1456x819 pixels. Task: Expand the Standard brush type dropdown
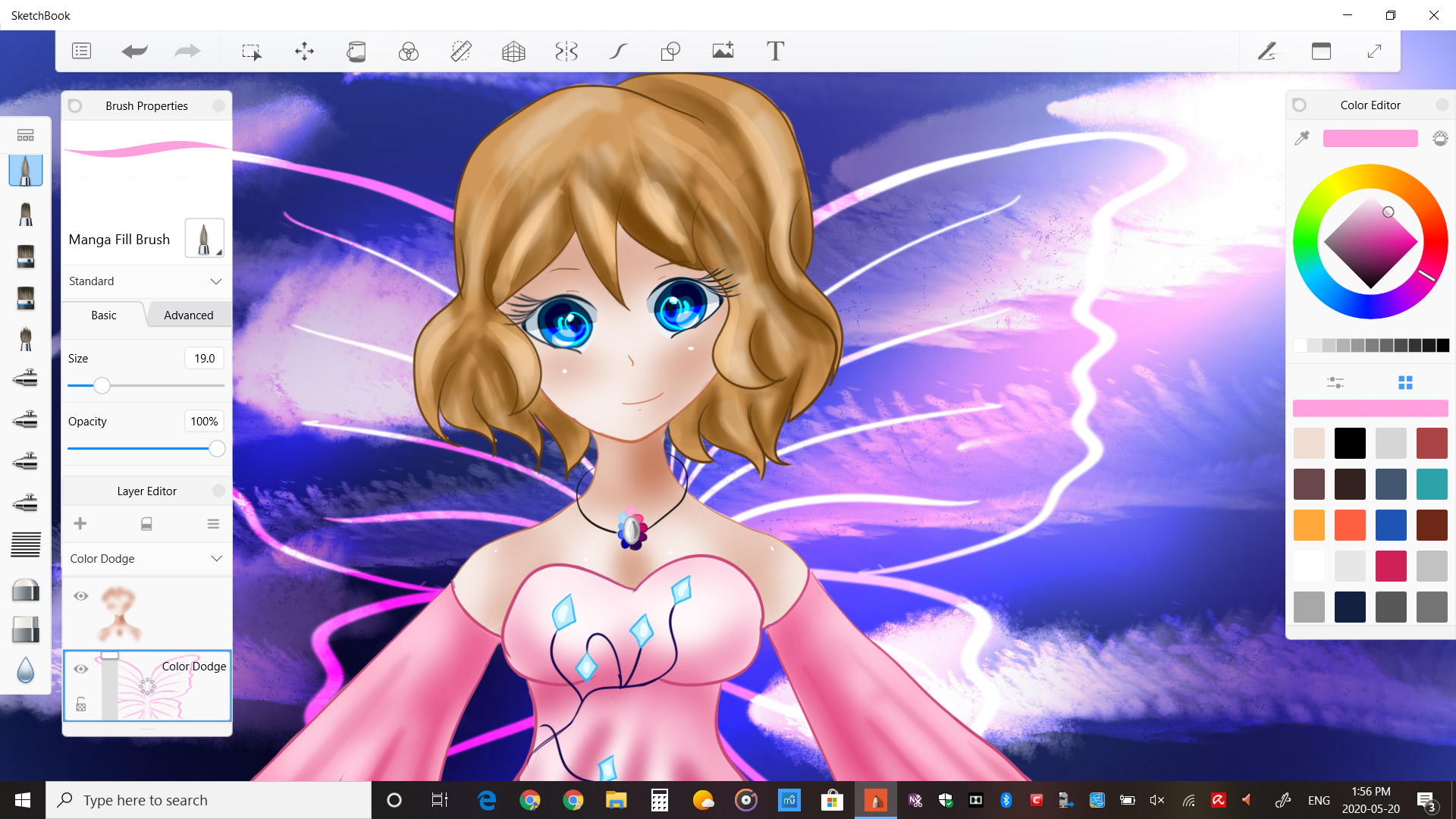click(146, 281)
